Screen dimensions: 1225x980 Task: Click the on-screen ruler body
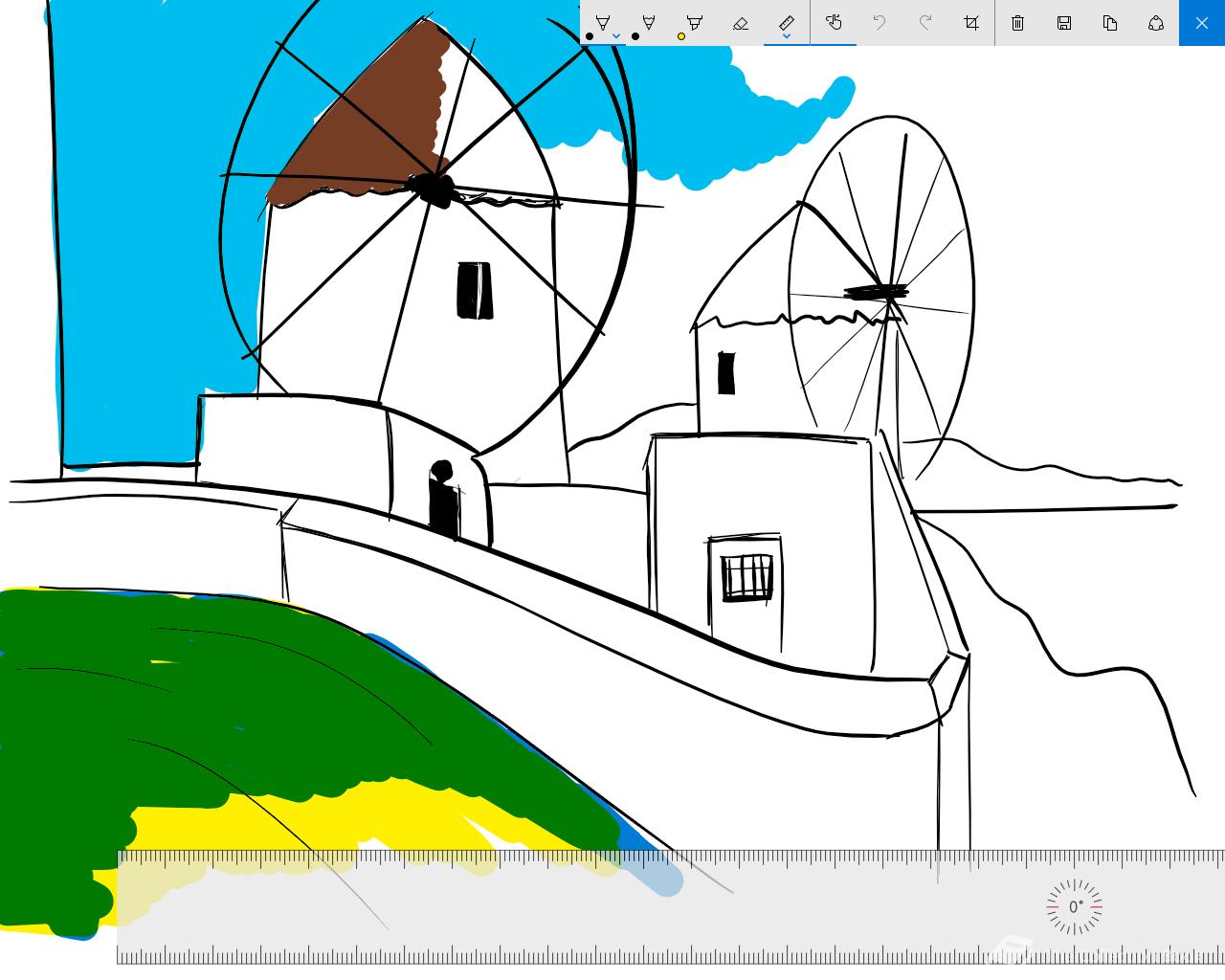pyautogui.click(x=670, y=906)
